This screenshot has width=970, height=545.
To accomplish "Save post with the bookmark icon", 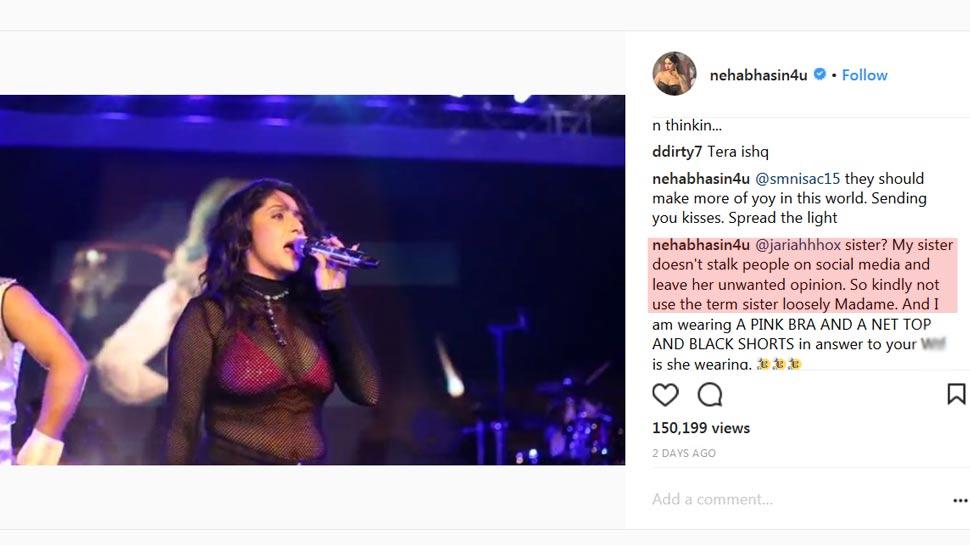I will click(956, 394).
